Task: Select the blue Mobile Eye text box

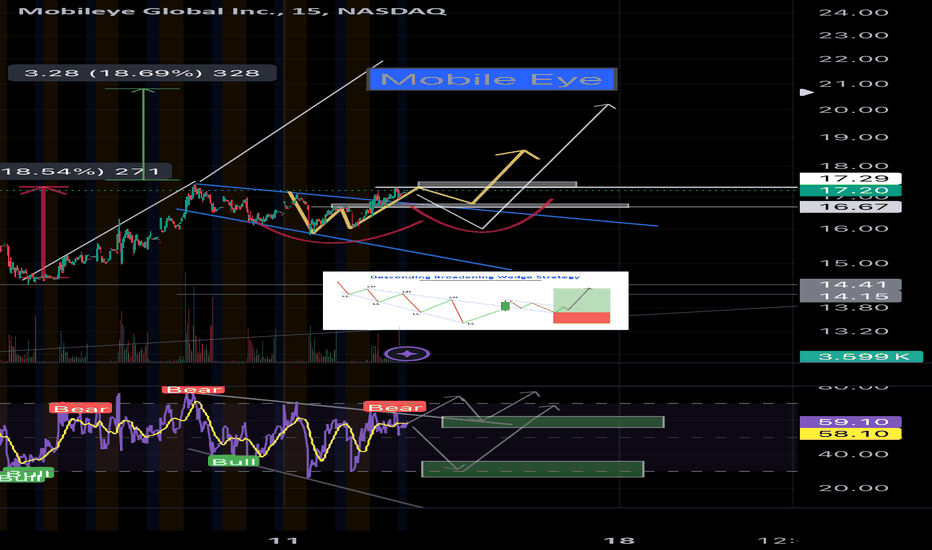Action: pyautogui.click(x=492, y=79)
